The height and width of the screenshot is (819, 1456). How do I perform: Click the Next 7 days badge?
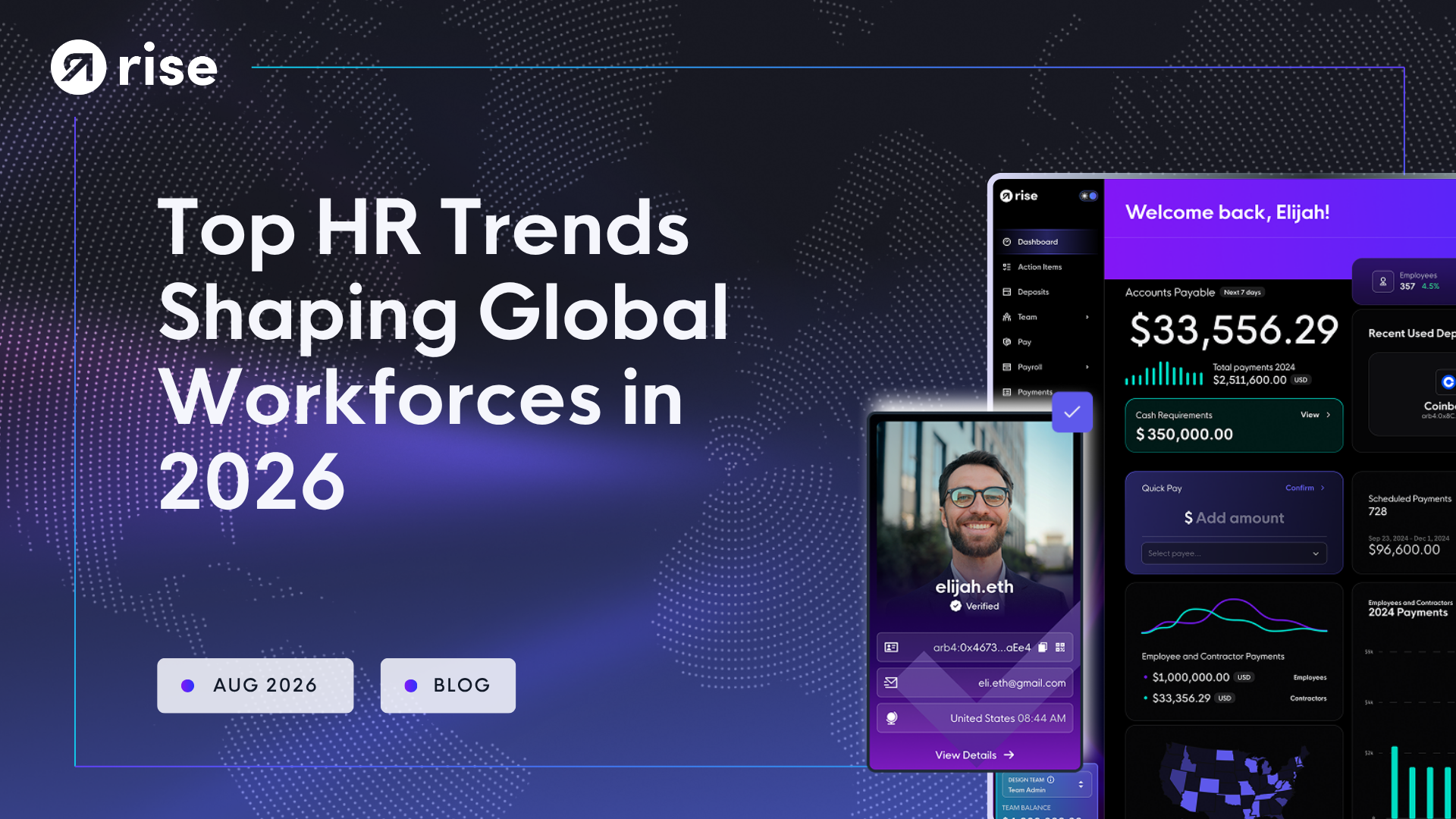[1242, 292]
